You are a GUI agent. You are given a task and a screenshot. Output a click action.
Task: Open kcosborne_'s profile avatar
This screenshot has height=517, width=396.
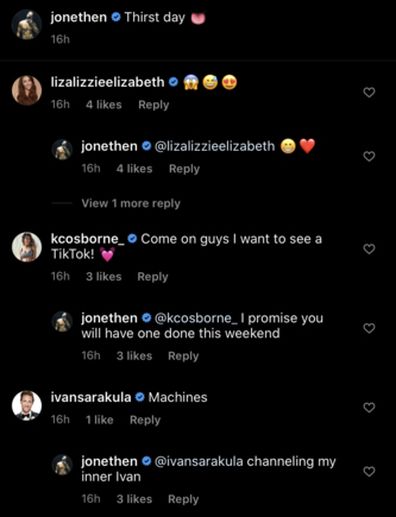[27, 247]
